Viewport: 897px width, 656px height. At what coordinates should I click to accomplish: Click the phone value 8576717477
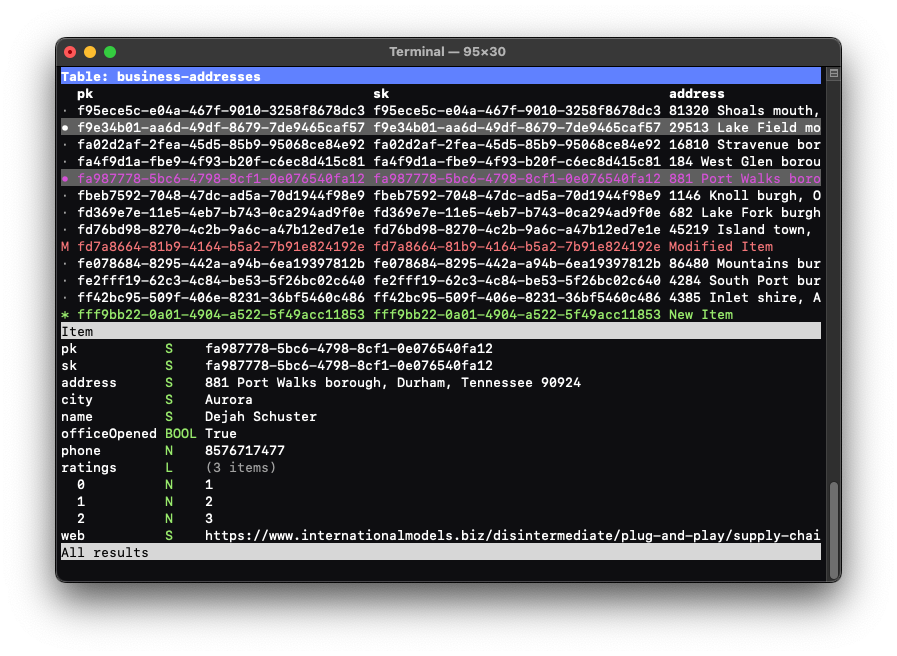[x=245, y=451]
